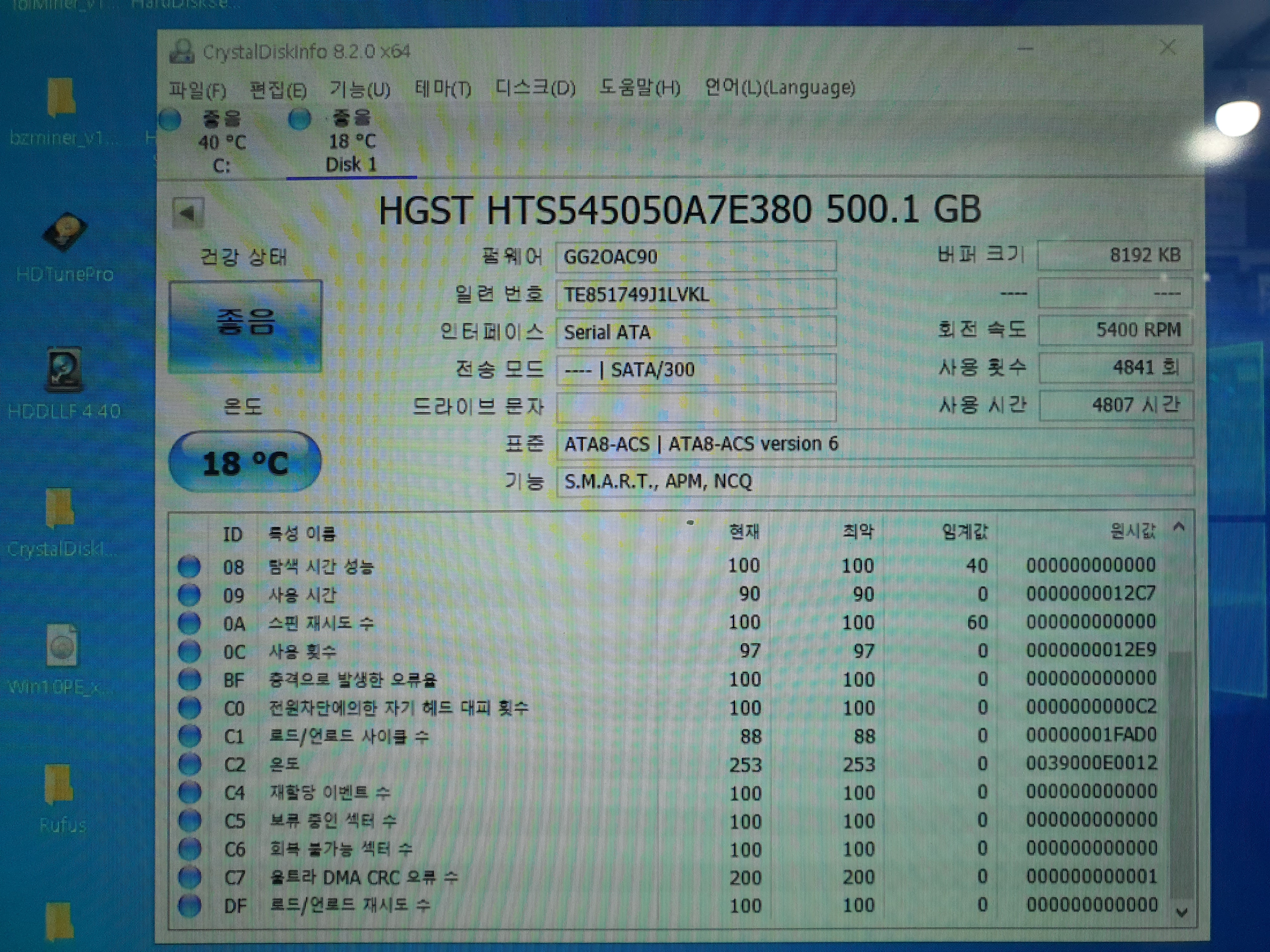The image size is (1270, 952).
Task: Click the Serial ATA interface field
Action: click(696, 332)
